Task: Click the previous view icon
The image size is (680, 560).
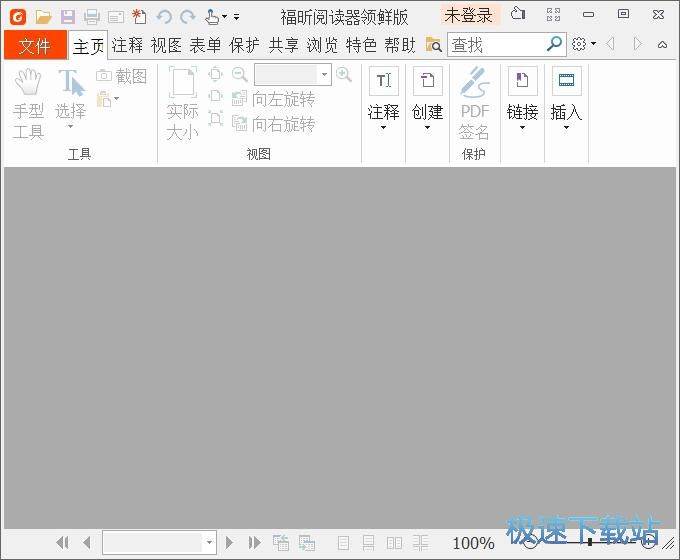Action: pos(281,543)
